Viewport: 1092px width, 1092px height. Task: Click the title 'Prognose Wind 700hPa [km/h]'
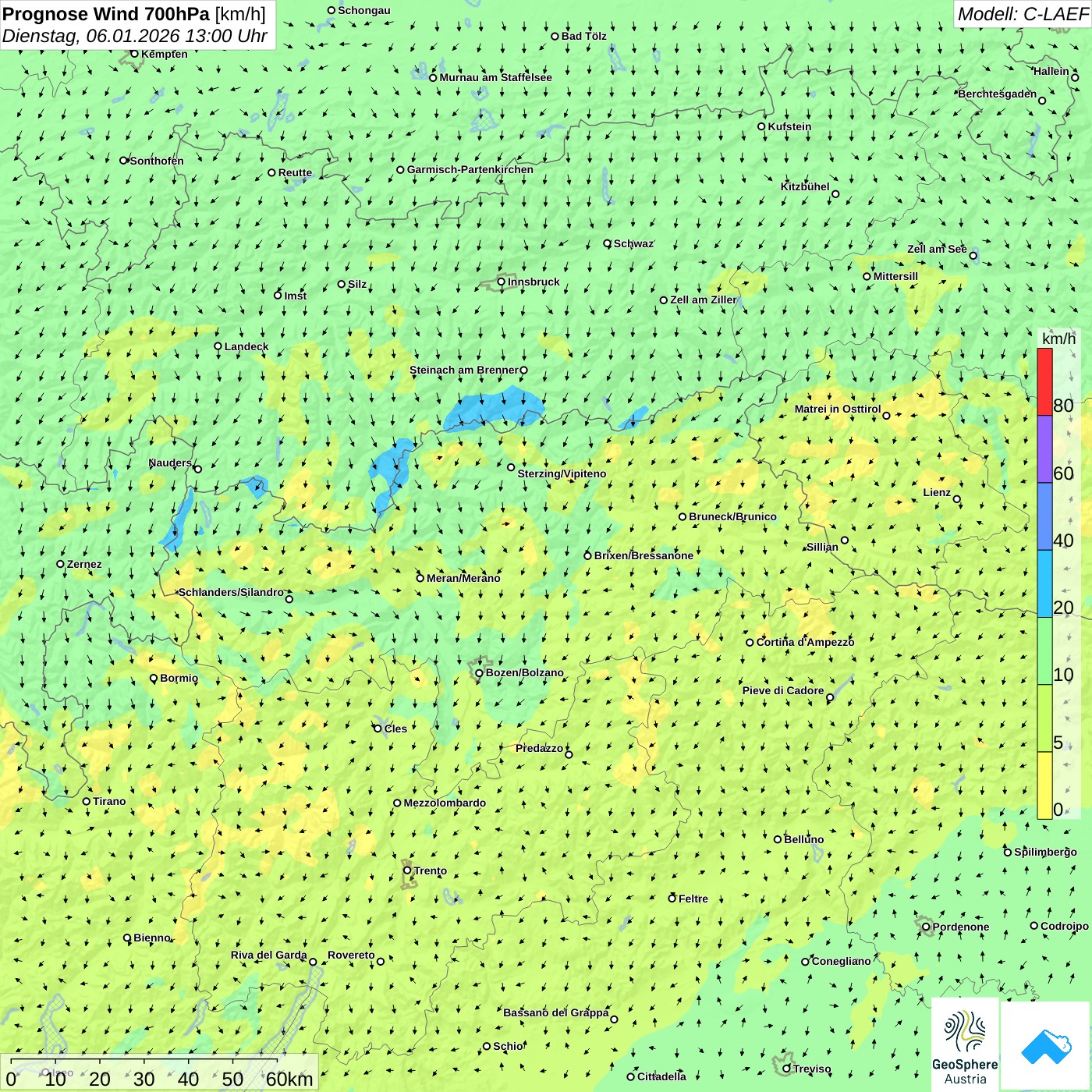(134, 14)
